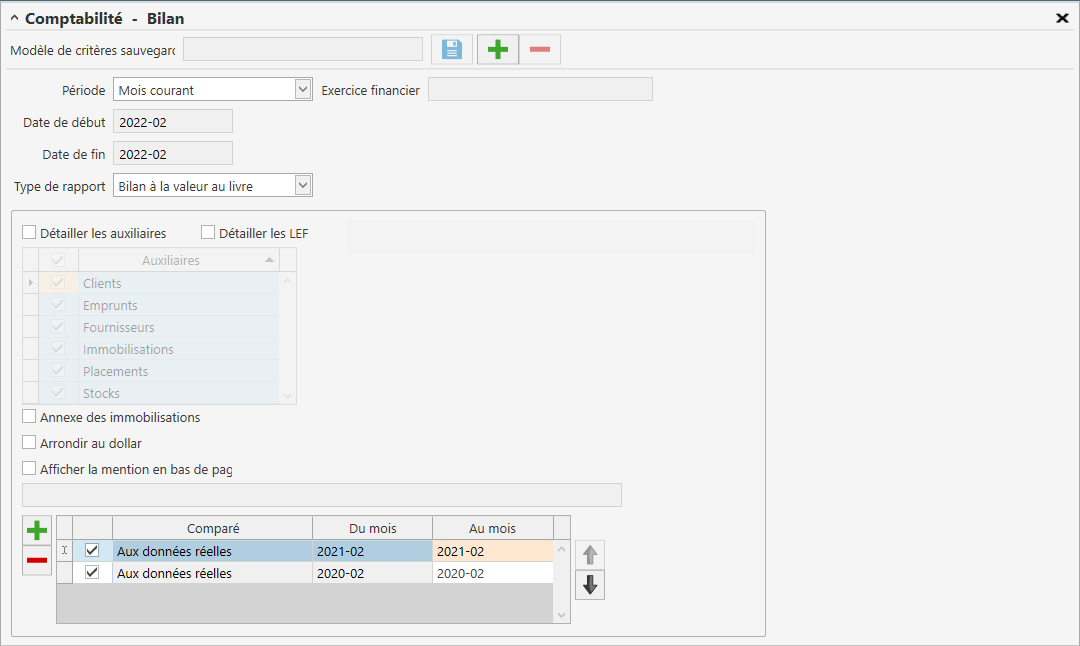Click the Modèle de critères sauvegardé field
This screenshot has height=646, width=1080.
point(303,50)
